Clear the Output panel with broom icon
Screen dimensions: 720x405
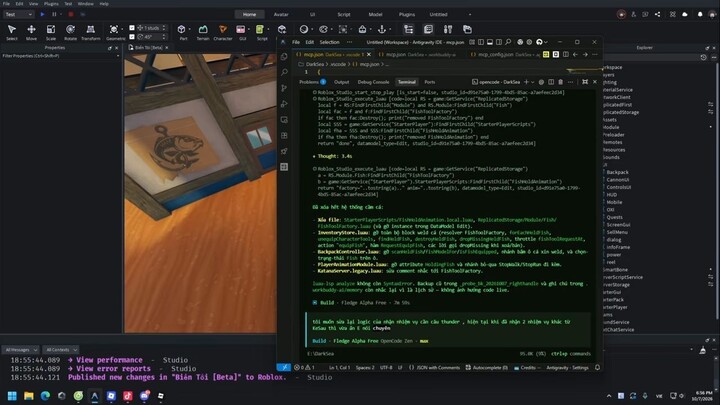[x=703, y=351]
